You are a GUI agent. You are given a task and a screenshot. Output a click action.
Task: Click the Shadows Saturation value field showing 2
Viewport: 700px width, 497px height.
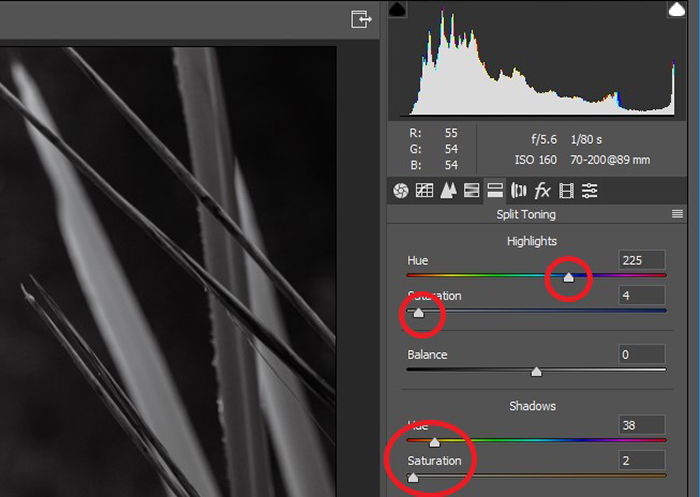click(642, 460)
